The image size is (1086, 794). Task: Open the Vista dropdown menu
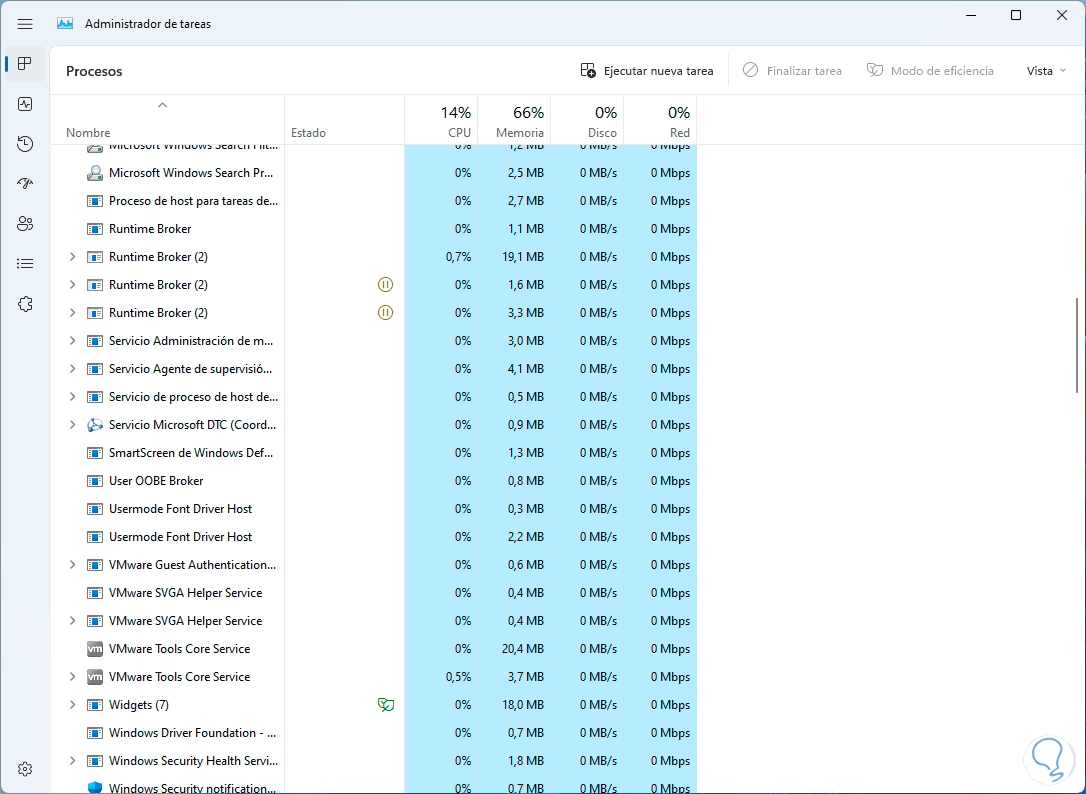pos(1046,71)
